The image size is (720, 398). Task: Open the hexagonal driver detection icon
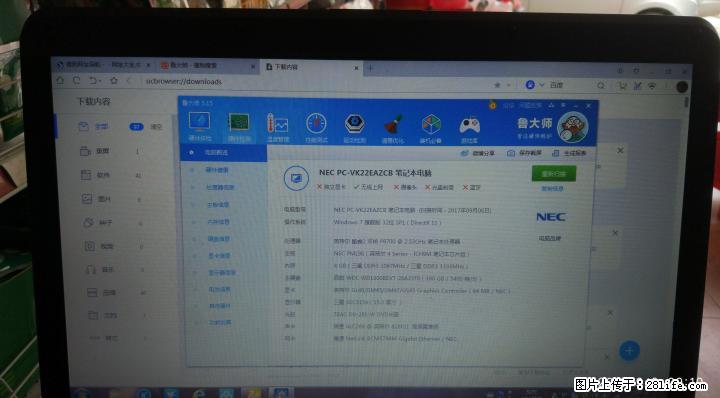click(354, 129)
